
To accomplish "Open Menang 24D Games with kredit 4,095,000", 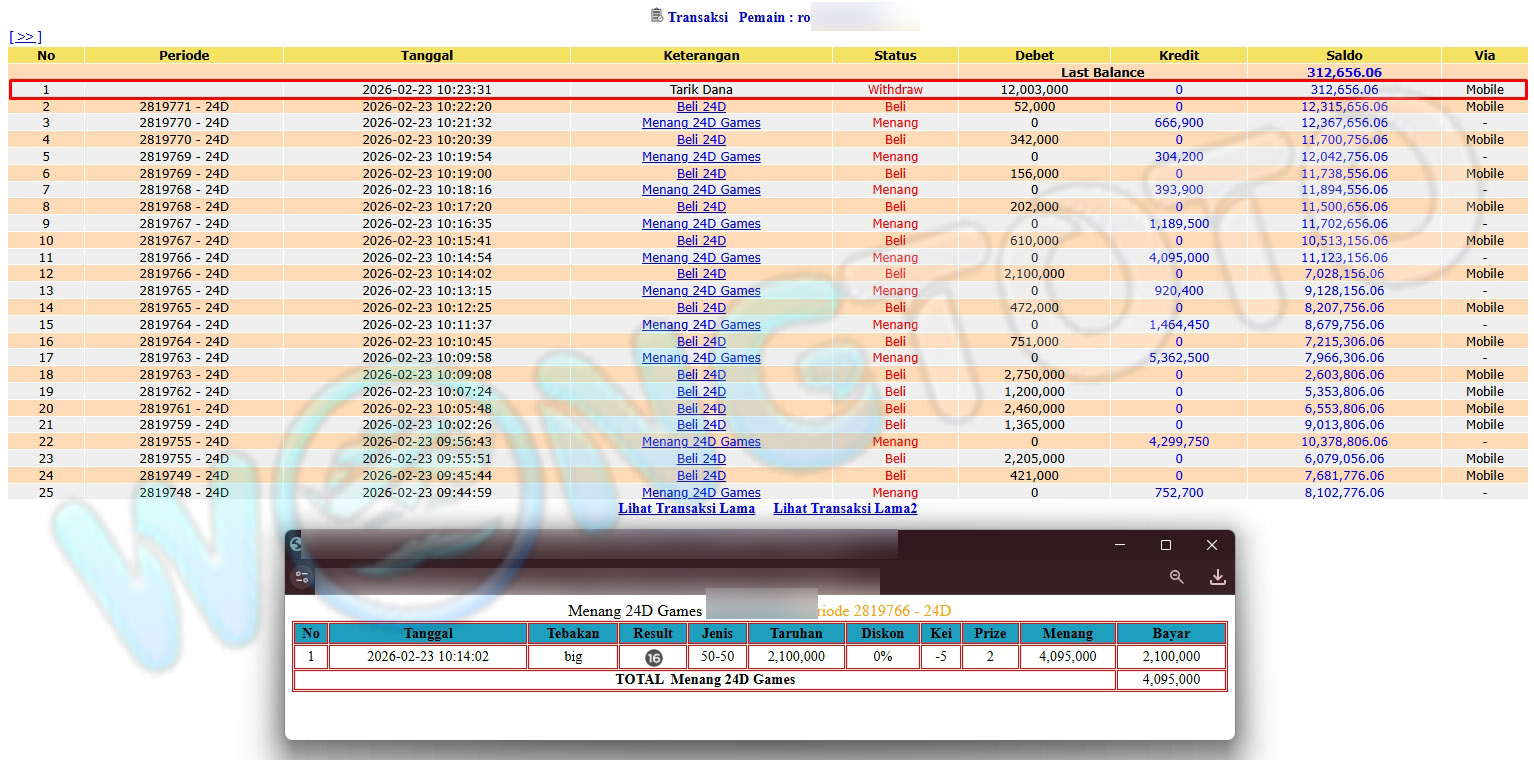I will 701,257.
